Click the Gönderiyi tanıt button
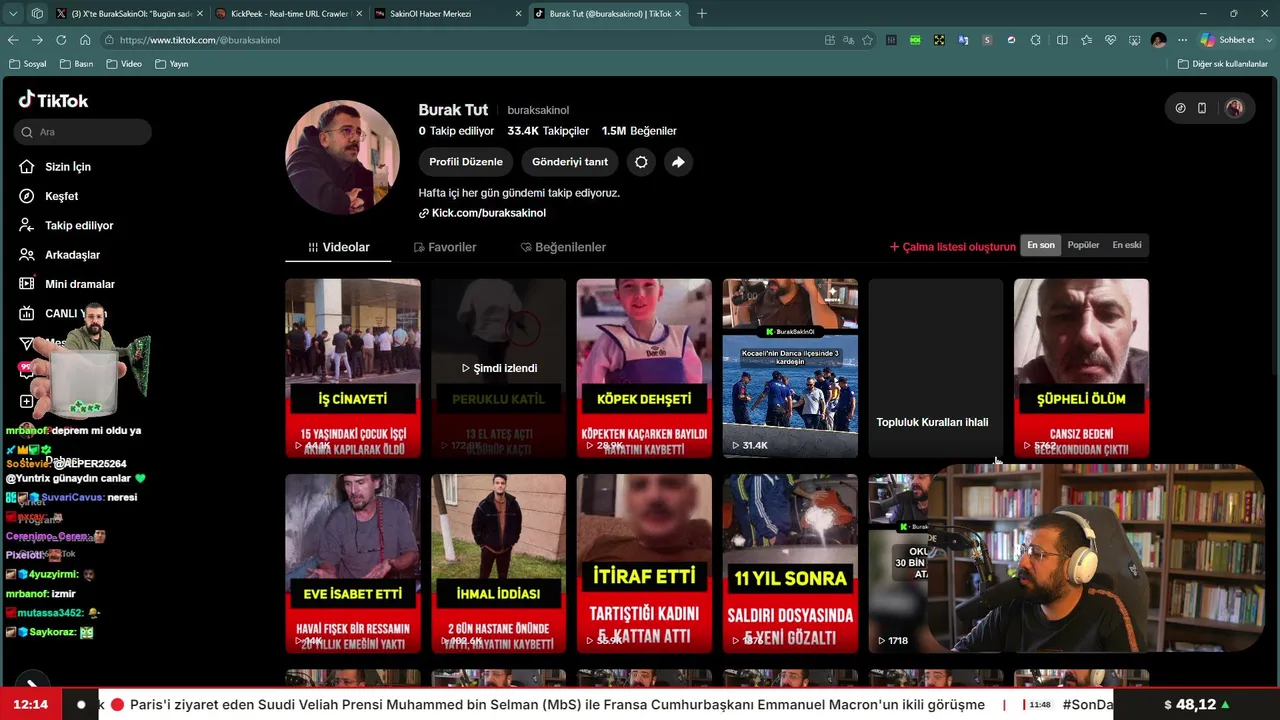 (570, 162)
